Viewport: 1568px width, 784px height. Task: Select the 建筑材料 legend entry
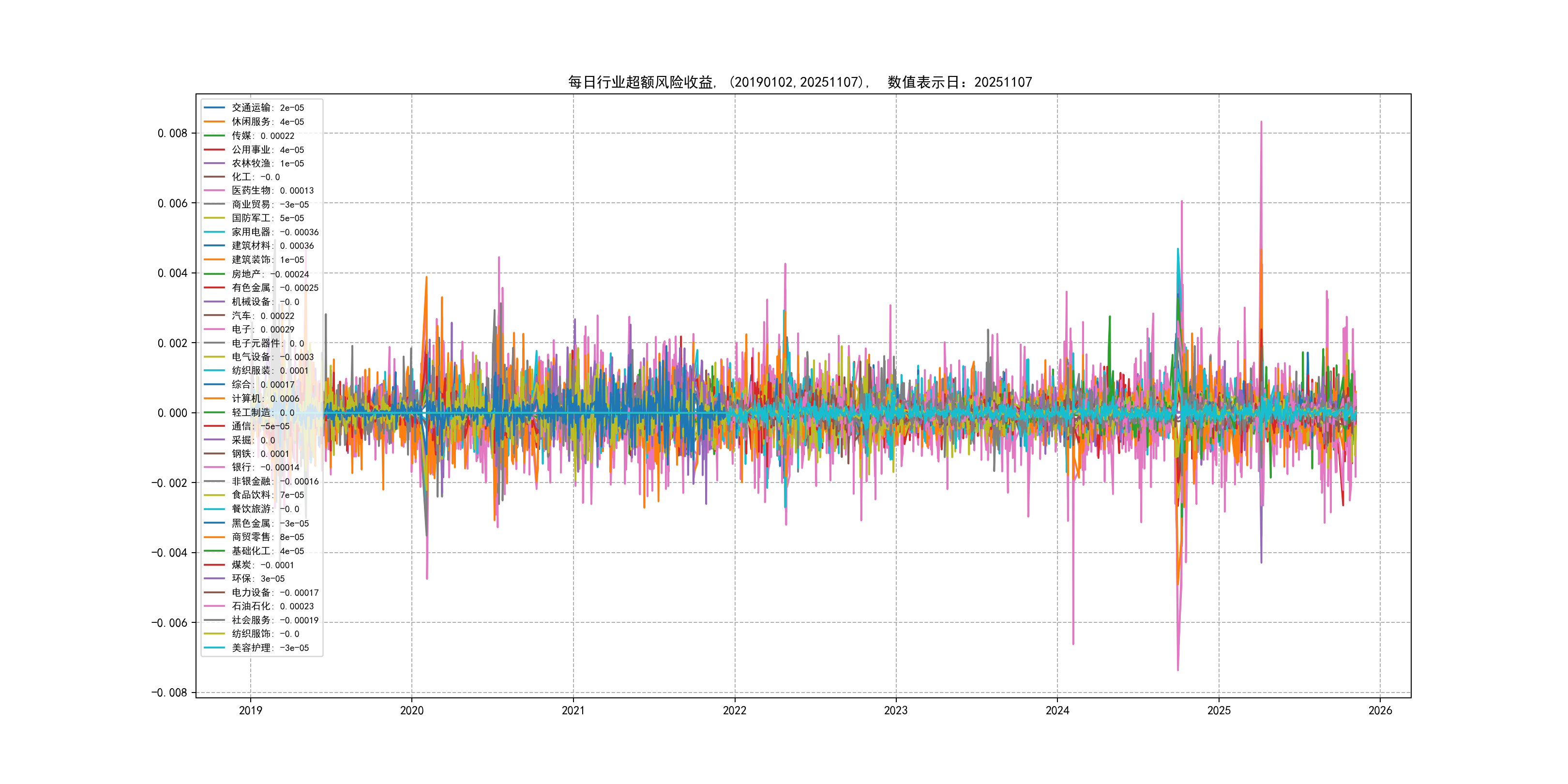click(272, 246)
